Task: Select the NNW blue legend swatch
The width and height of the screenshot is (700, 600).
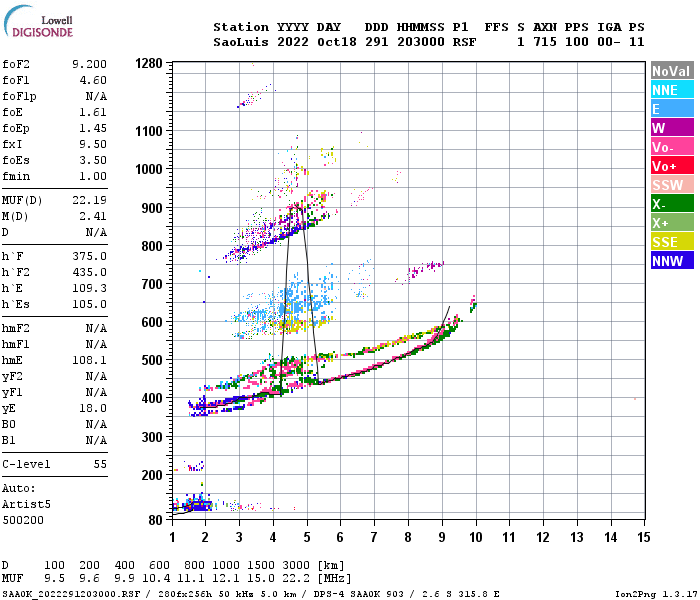Action: tap(672, 261)
